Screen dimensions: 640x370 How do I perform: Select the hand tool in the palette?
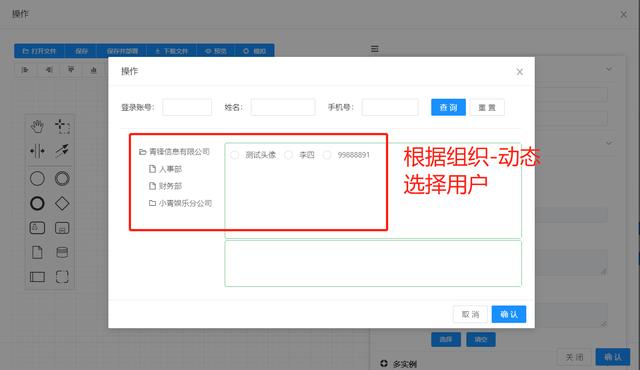(37, 126)
